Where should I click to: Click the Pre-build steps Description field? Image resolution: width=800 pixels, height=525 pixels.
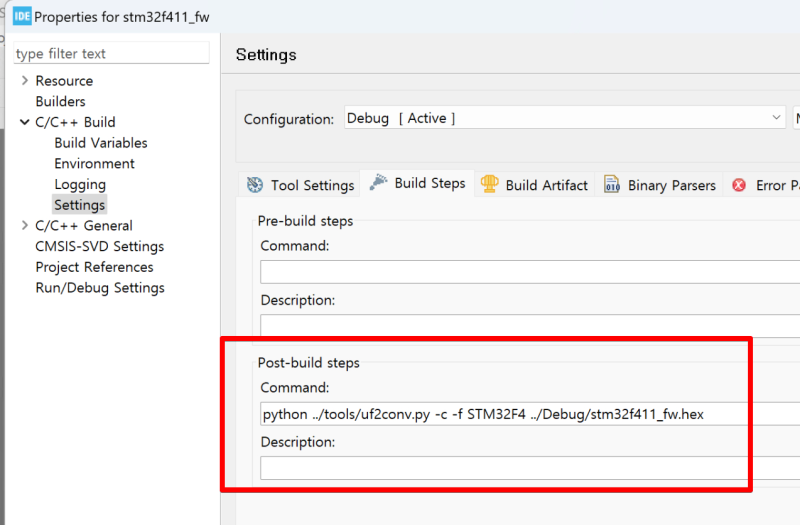pos(530,326)
